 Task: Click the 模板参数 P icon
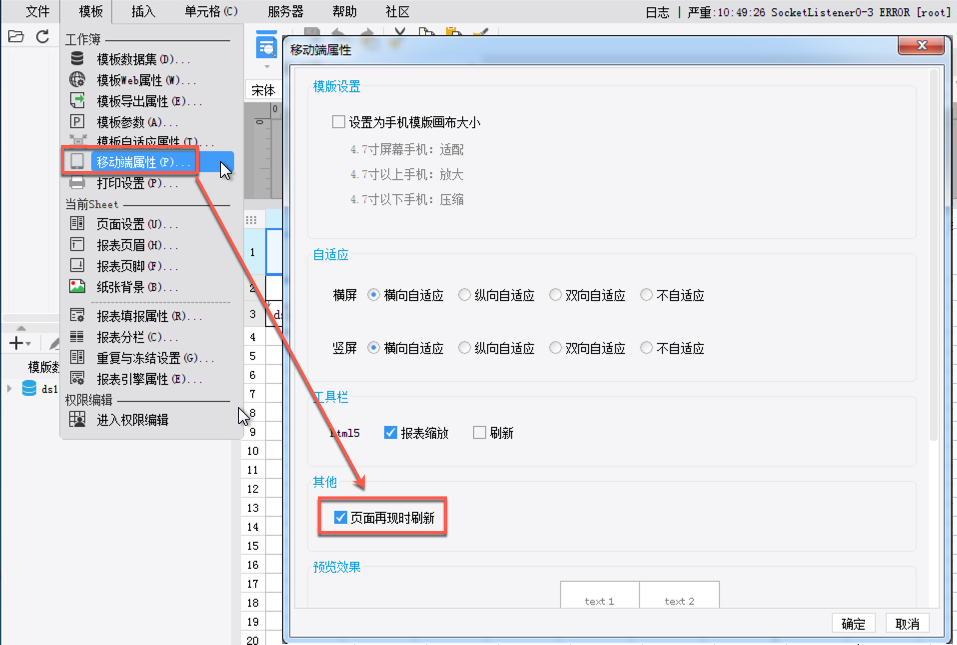pyautogui.click(x=77, y=121)
